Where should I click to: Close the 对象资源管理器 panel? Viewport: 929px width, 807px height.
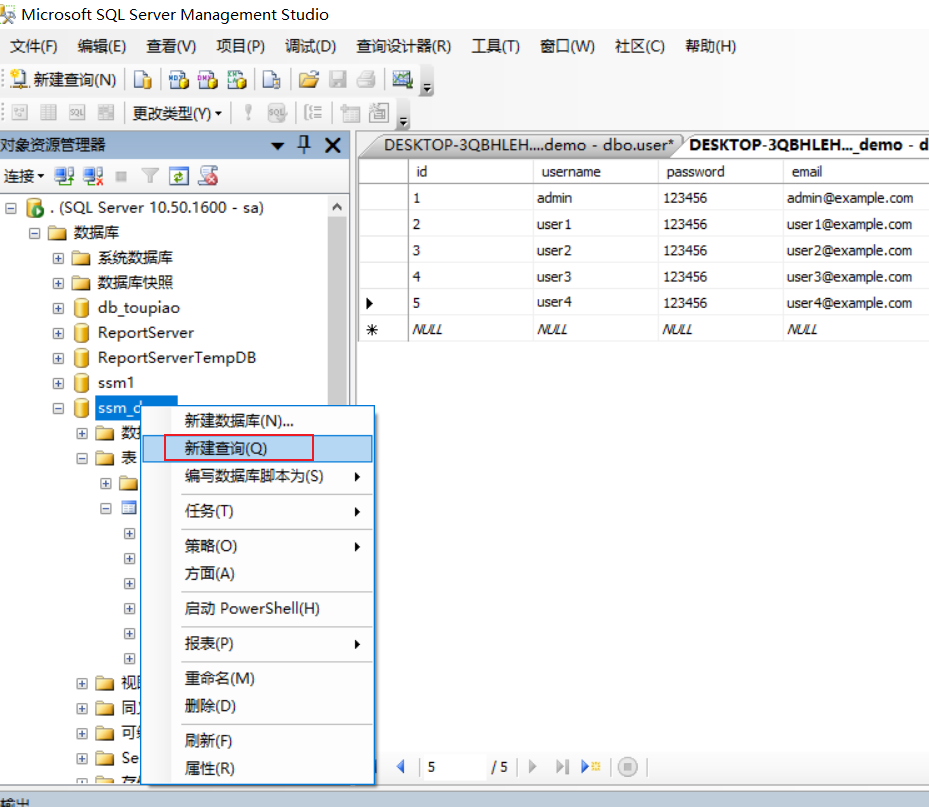(333, 145)
